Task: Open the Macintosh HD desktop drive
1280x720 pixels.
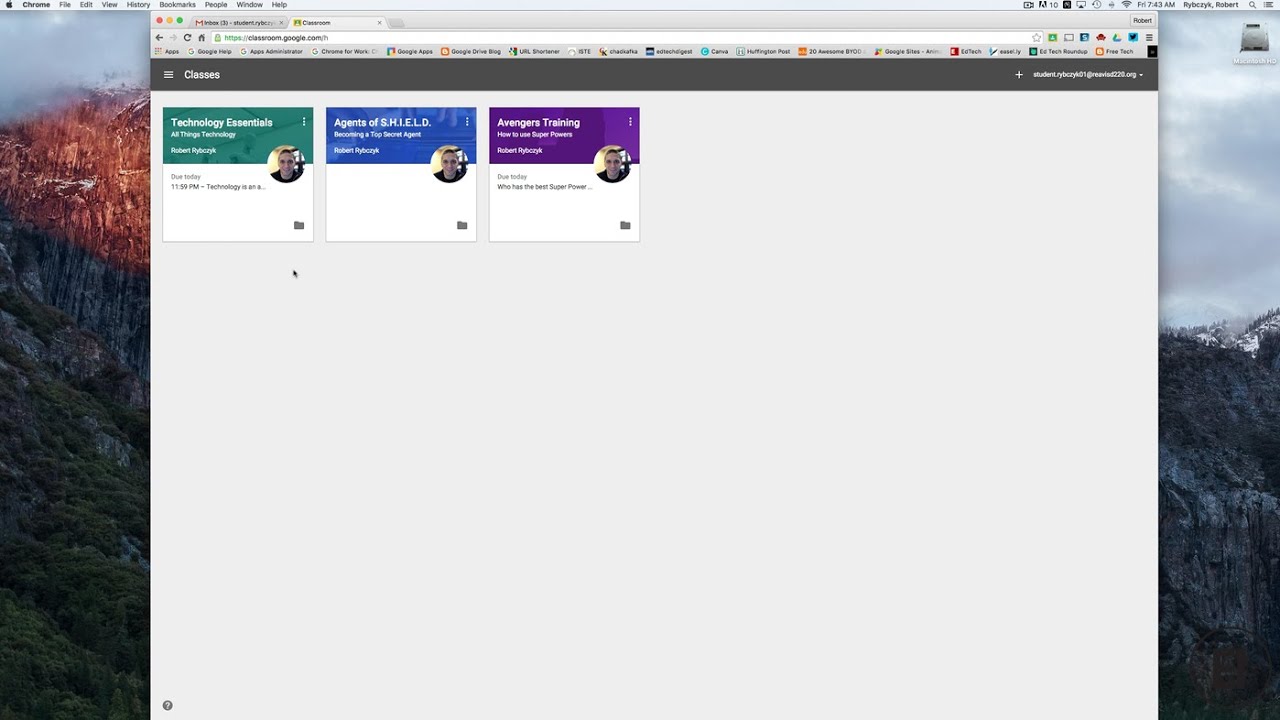Action: [1255, 43]
